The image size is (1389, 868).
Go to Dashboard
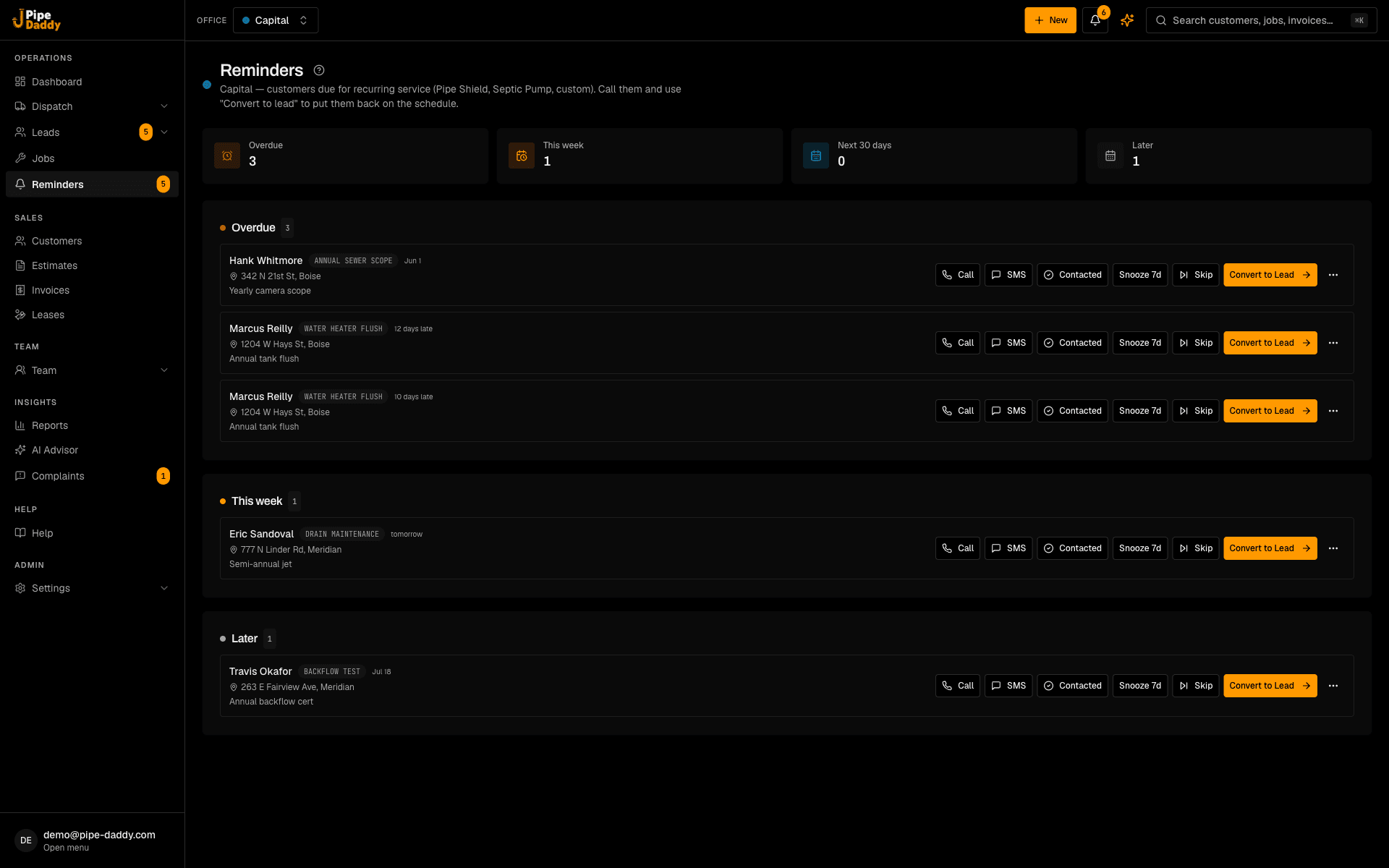[x=92, y=82]
